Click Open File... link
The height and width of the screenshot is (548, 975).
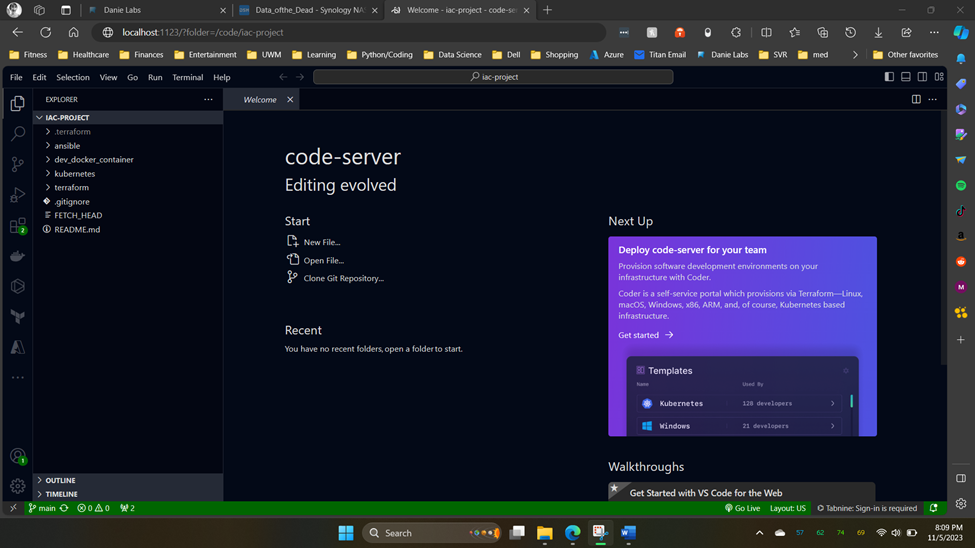pos(323,261)
